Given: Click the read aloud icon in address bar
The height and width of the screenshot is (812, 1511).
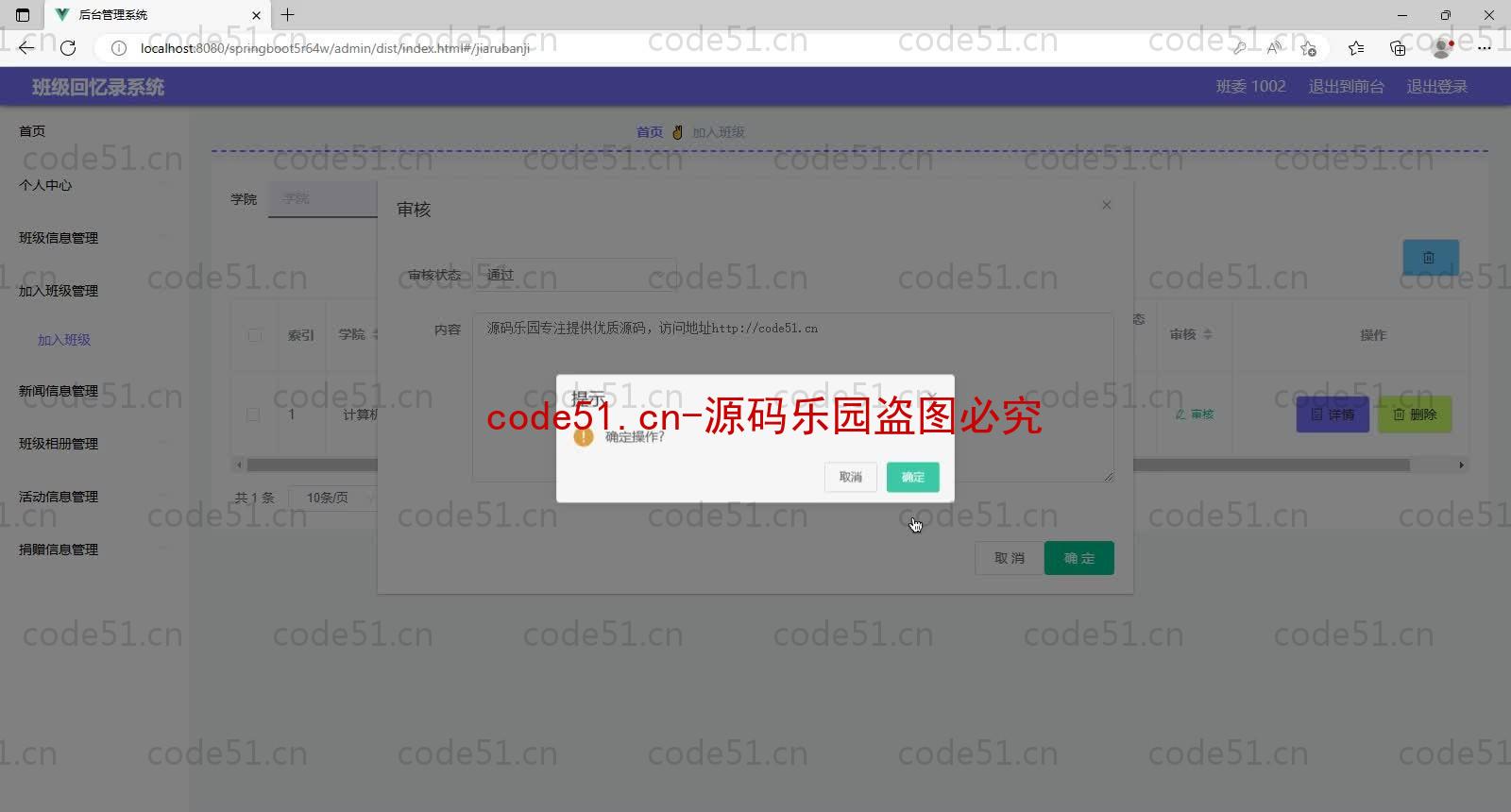Looking at the screenshot, I should coord(1274,48).
